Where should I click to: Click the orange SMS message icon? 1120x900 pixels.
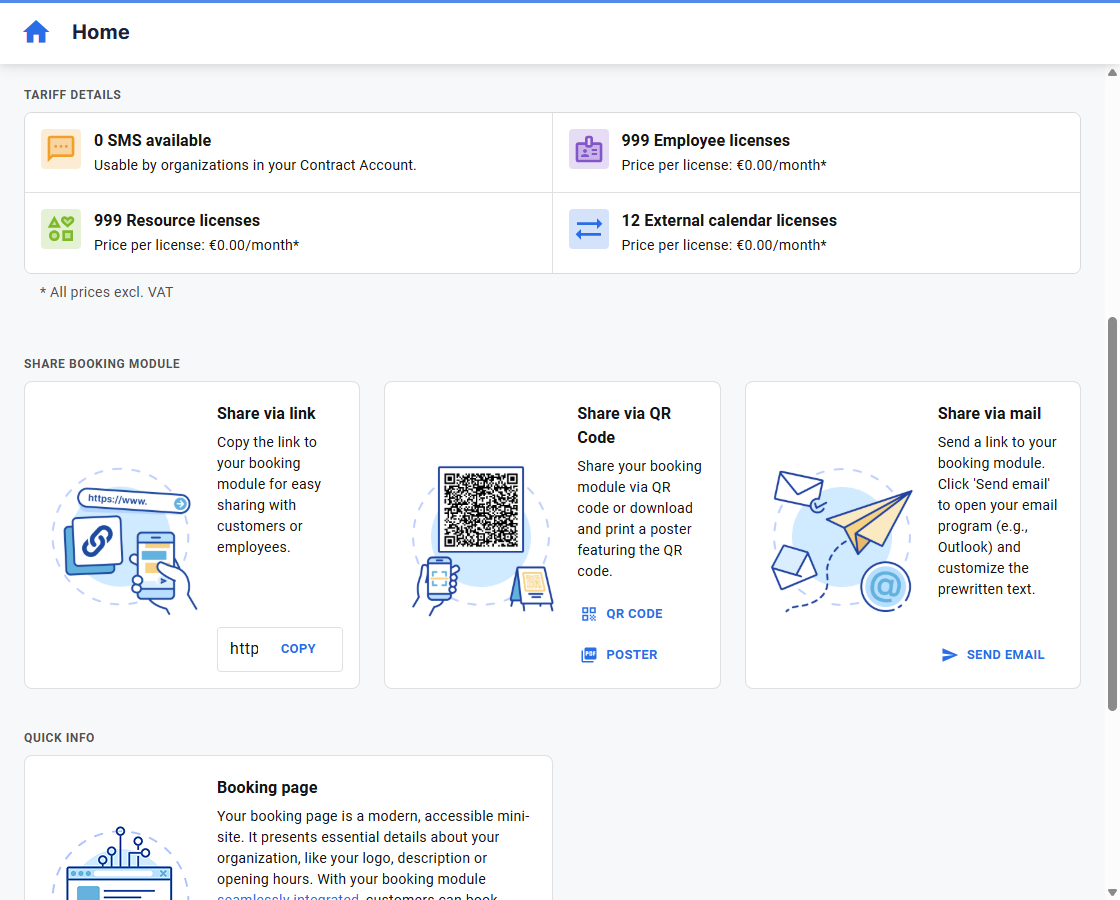pos(61,149)
